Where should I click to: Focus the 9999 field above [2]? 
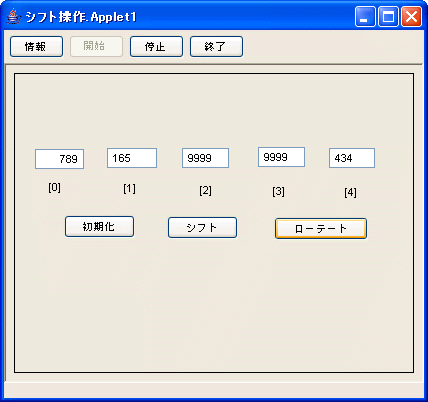[205, 158]
